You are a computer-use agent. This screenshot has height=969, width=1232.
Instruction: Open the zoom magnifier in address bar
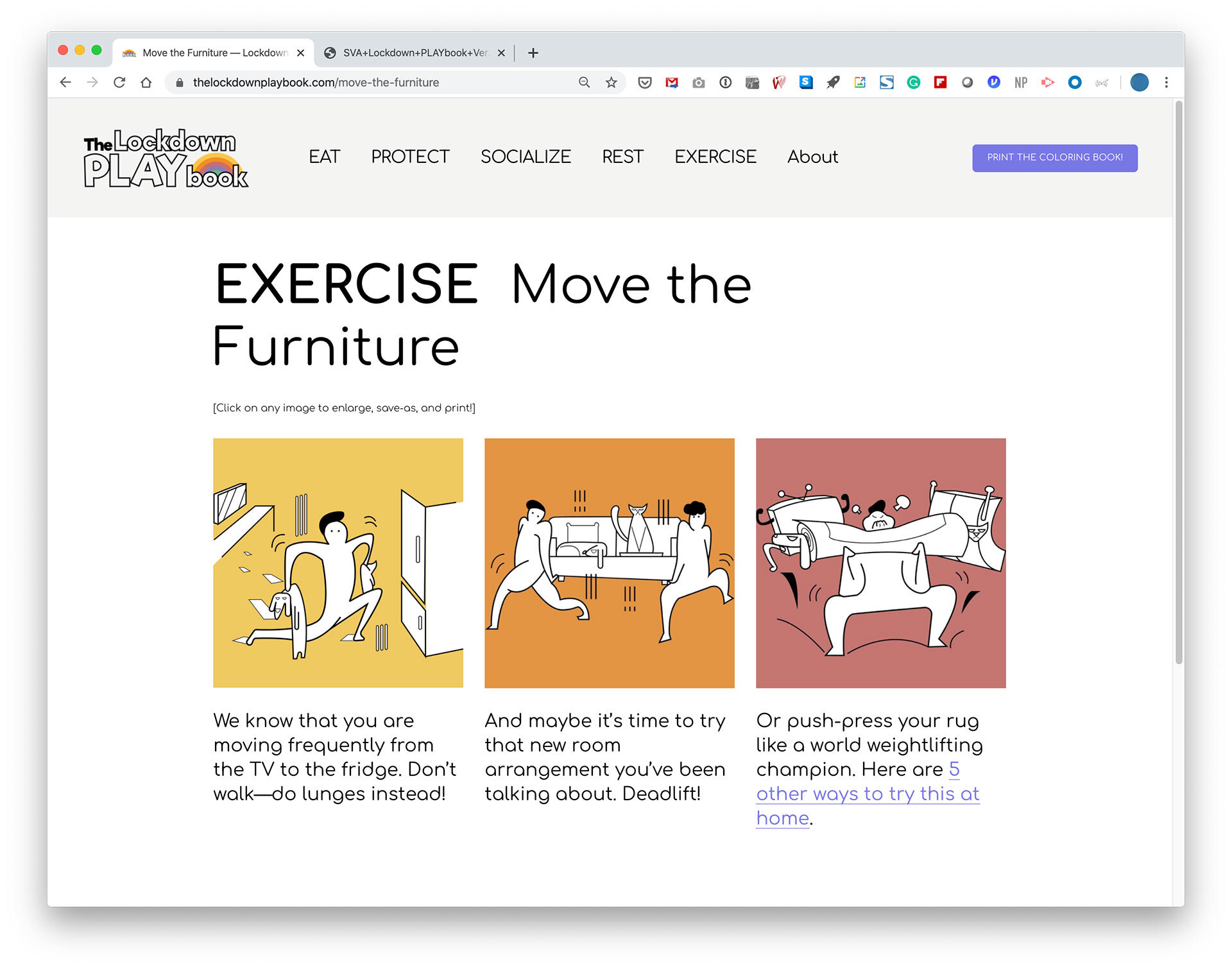coord(584,82)
